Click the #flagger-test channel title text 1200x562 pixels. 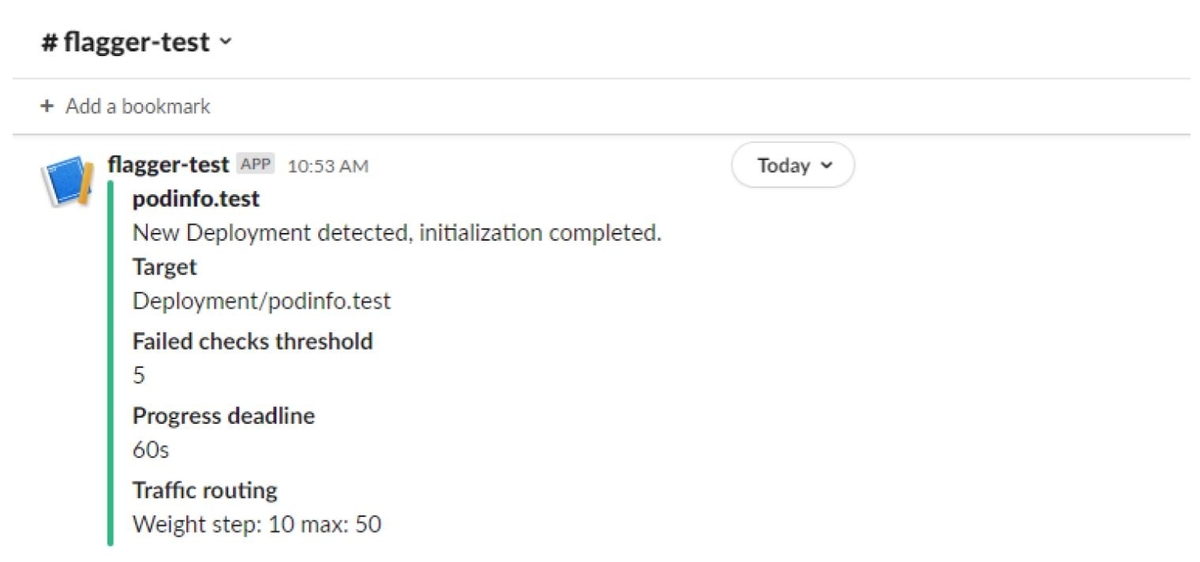click(126, 43)
